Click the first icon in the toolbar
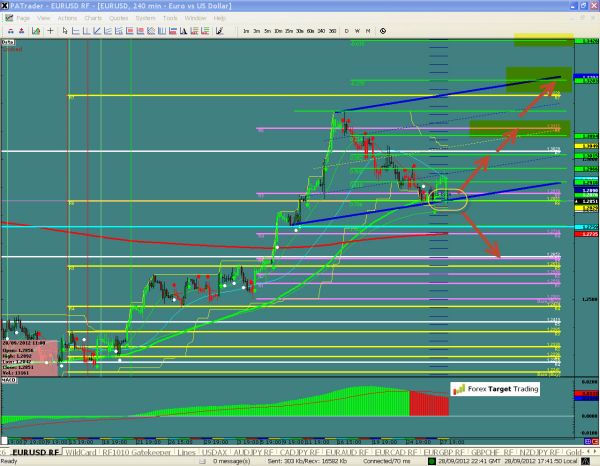600x466 pixels. click(6, 31)
